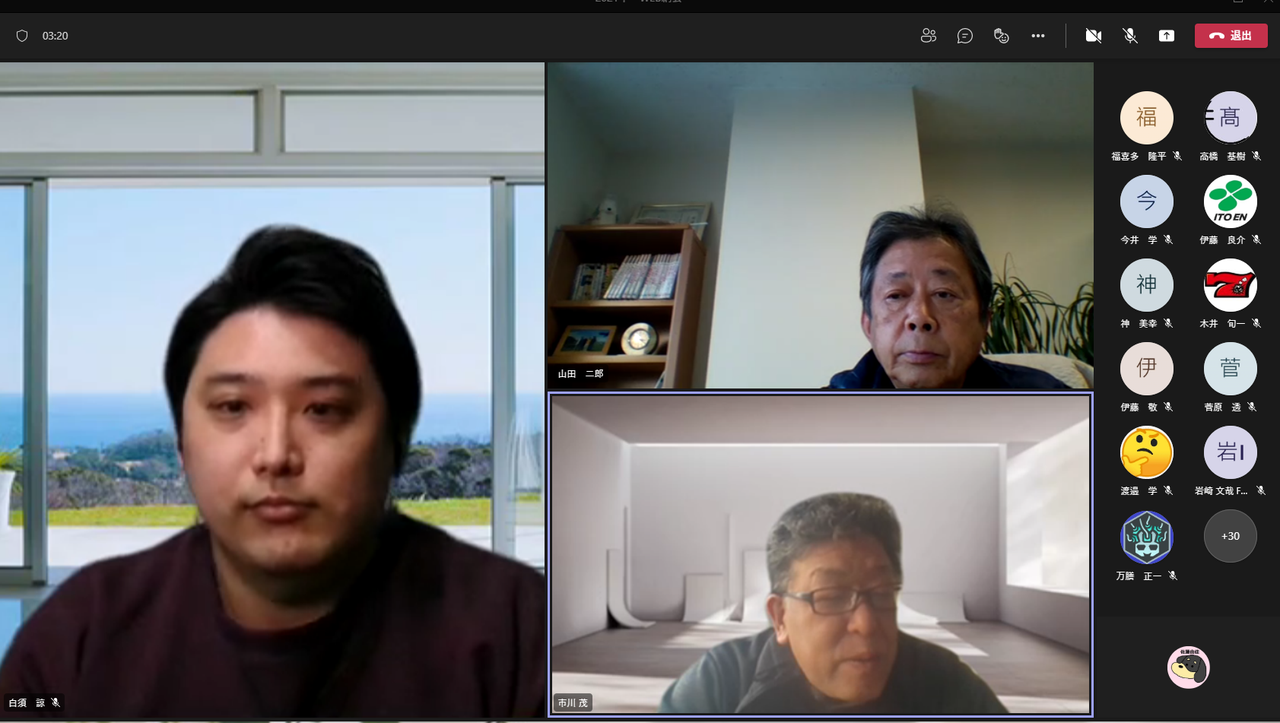Toggle the camera on
1280x723 pixels.
[x=1093, y=36]
